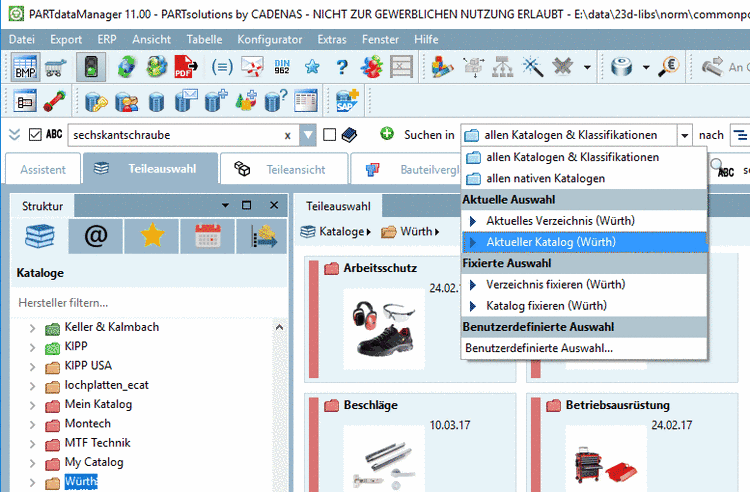This screenshot has width=750, height=492.
Task: Select MTF Technik in catalog tree
Action: click(98, 443)
